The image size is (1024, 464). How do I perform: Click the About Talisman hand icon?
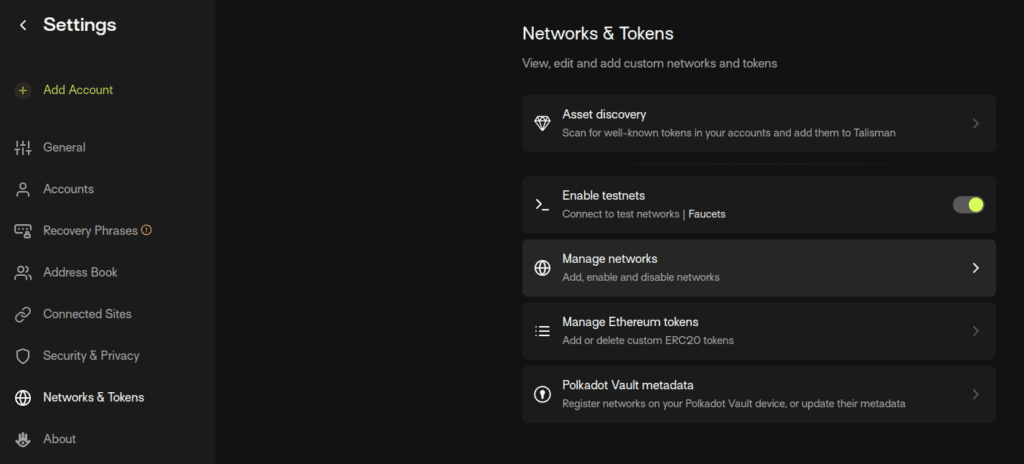point(23,439)
